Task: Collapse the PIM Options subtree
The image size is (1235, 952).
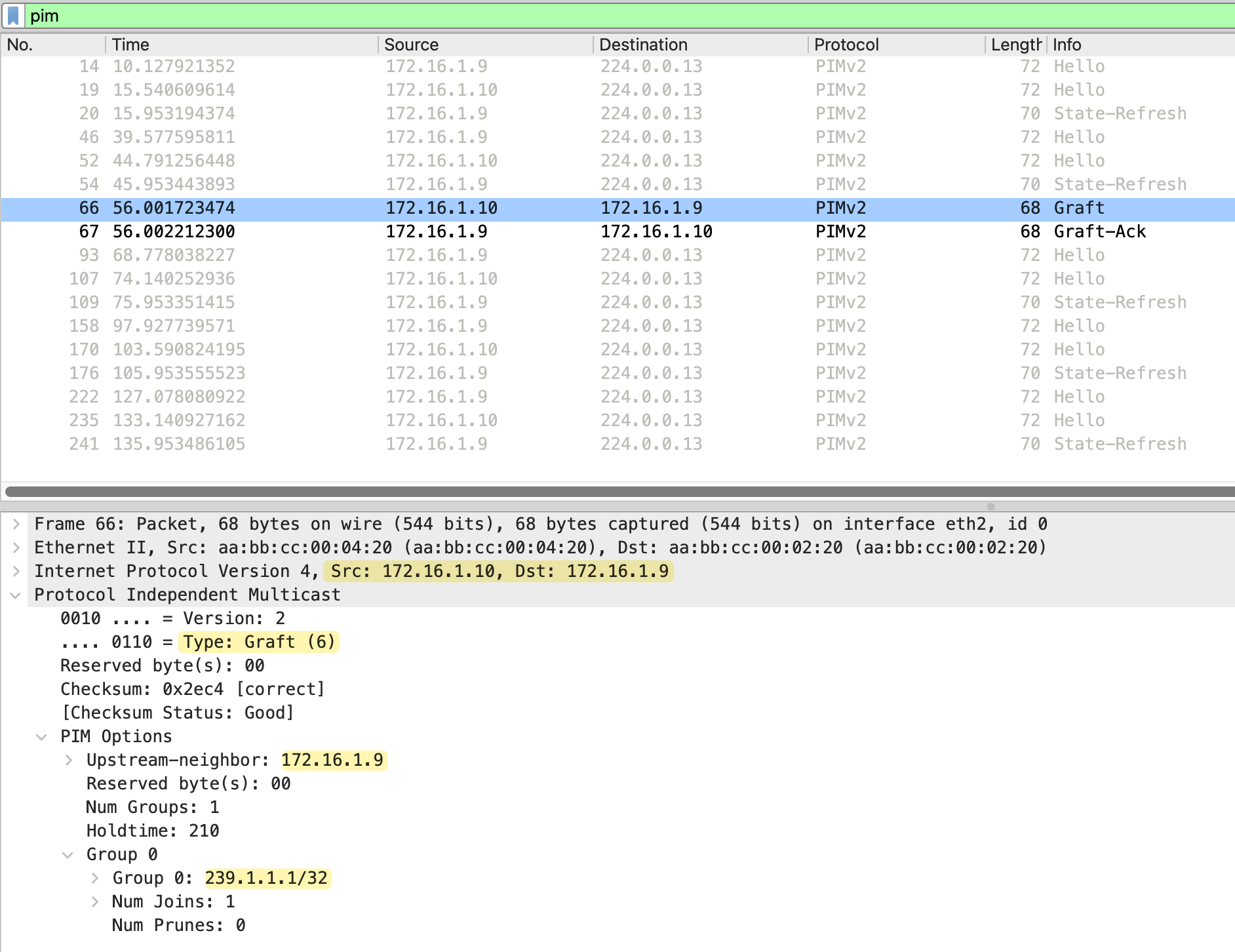Action: (x=42, y=737)
